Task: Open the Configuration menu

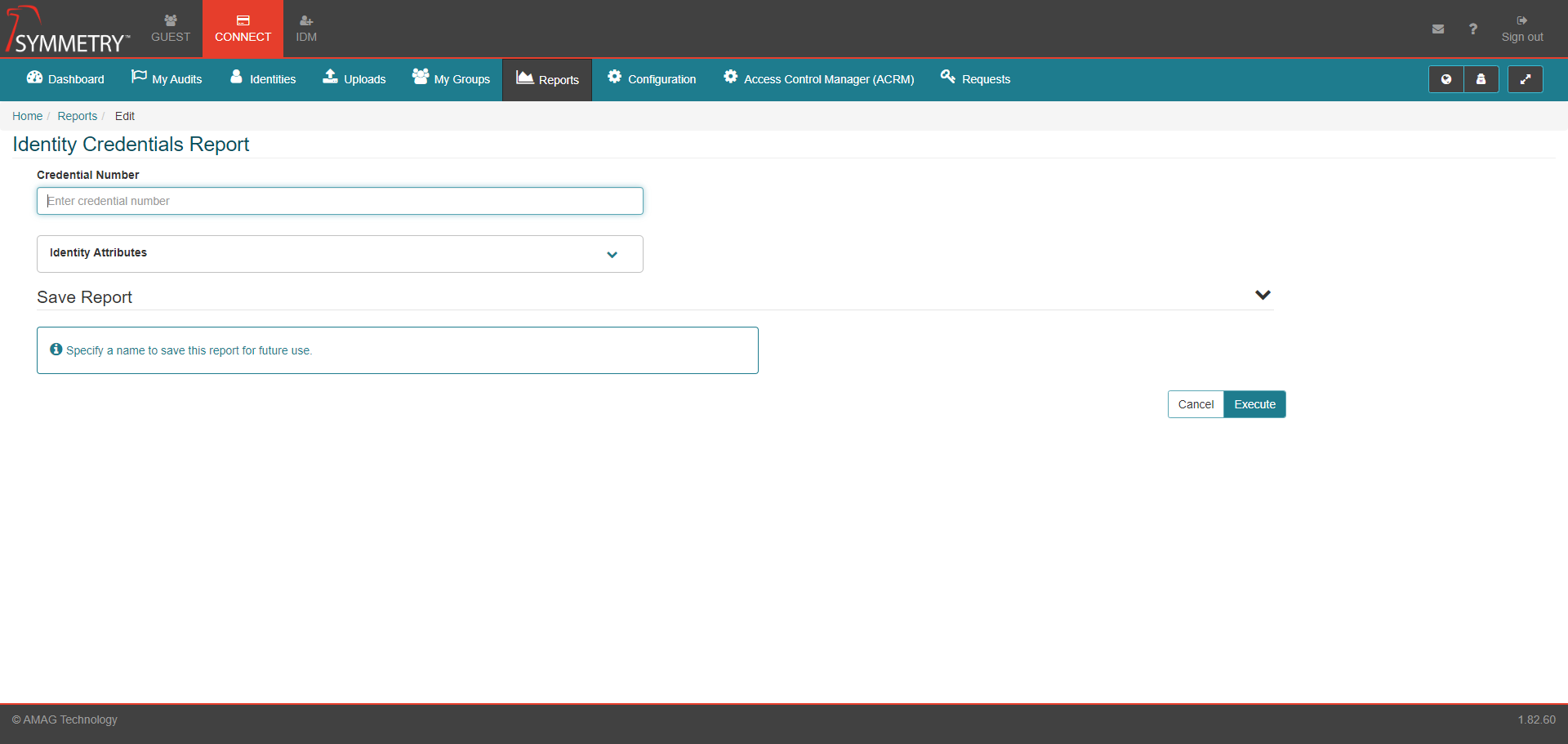Action: 652,79
